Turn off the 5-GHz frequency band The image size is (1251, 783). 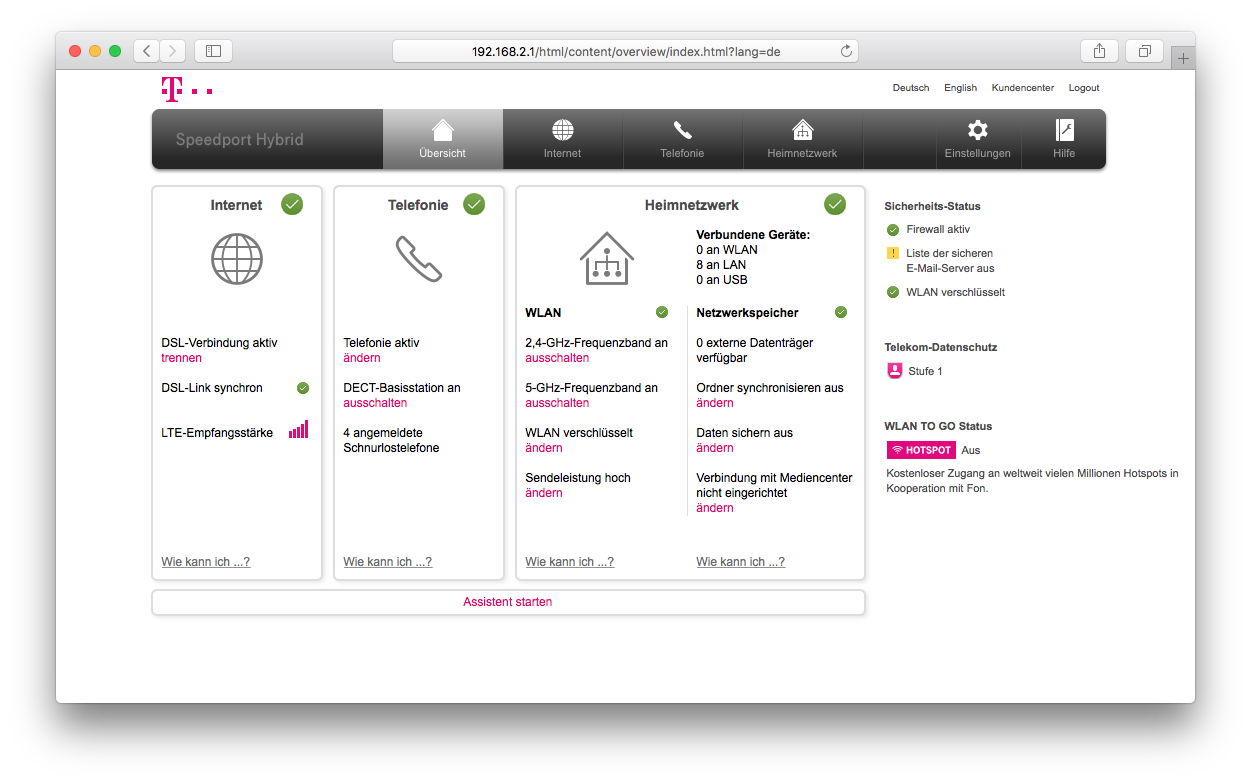[557, 403]
